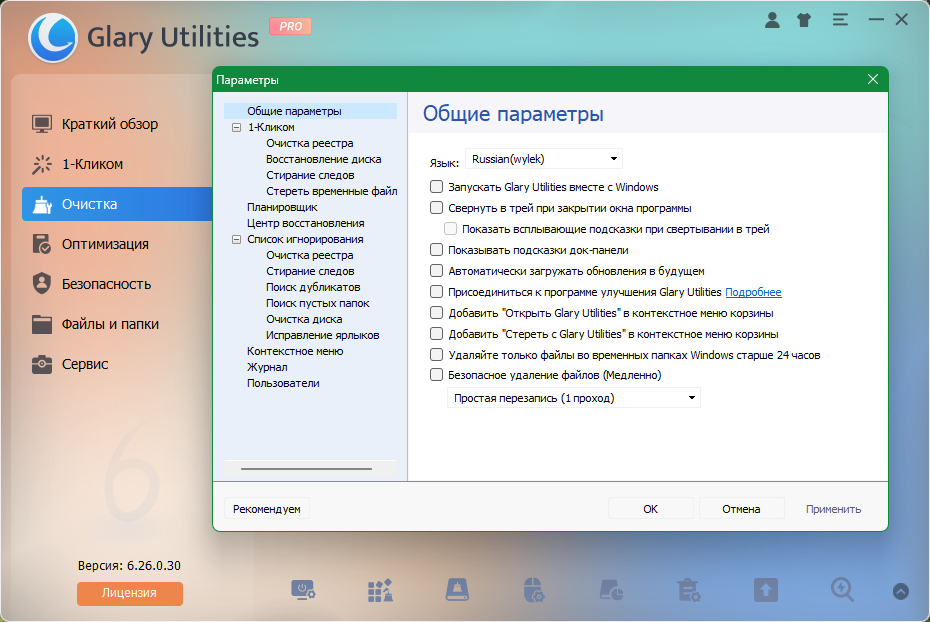Screen dimensions: 930x622
Task: Click the Краткий обзор monitor icon
Action: click(42, 124)
